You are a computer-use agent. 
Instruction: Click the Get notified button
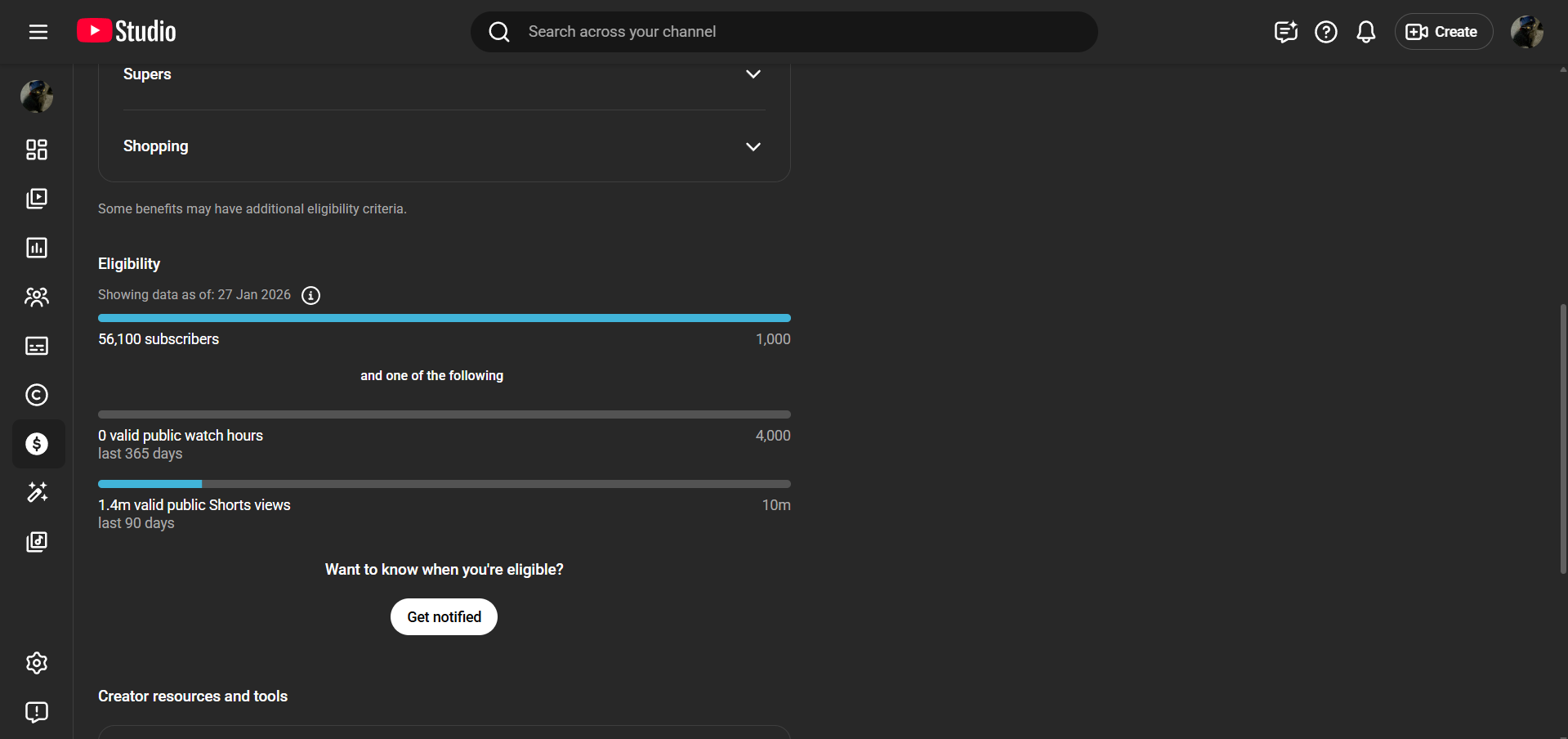(x=444, y=617)
